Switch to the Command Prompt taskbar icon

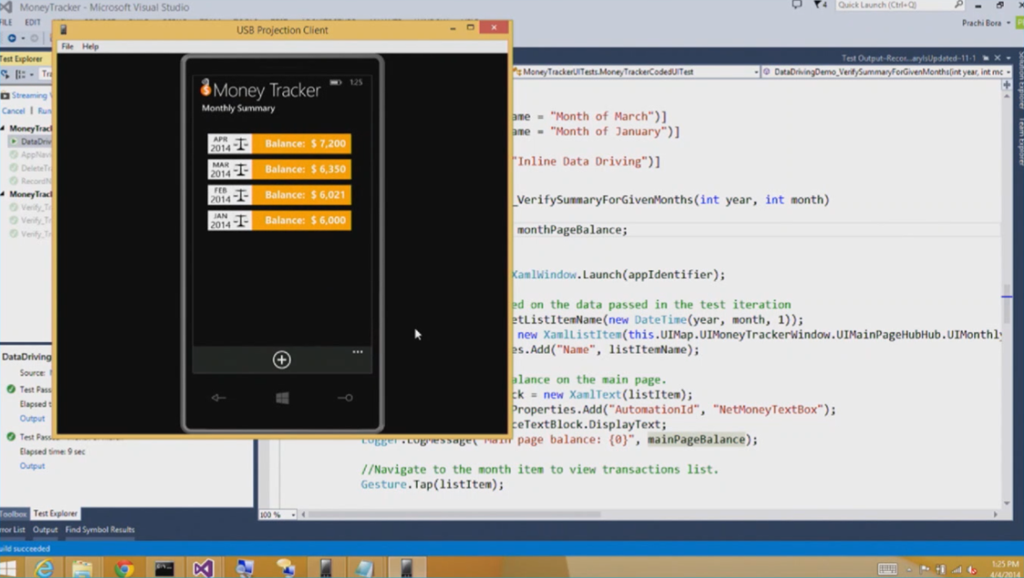pyautogui.click(x=164, y=568)
